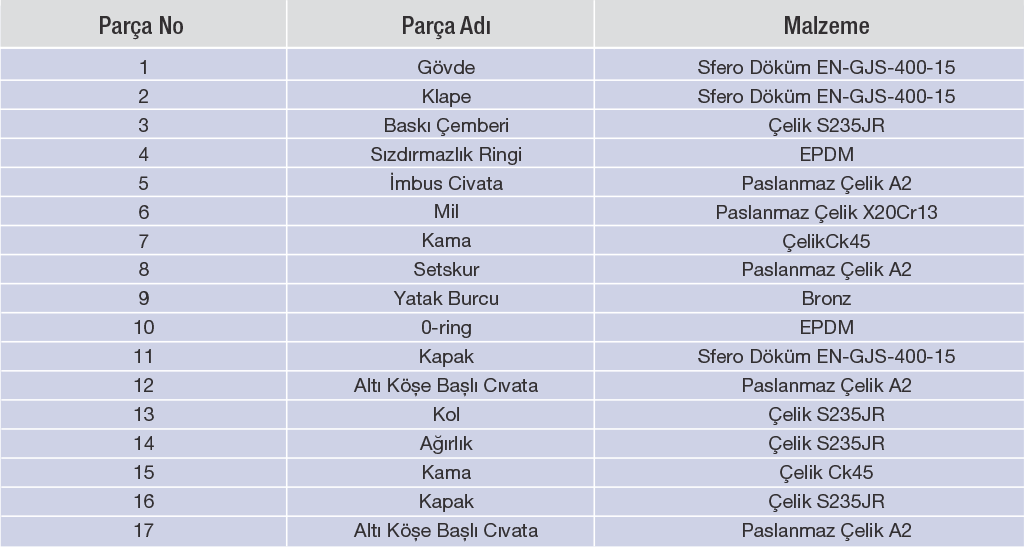Screen dimensions: 1026x547
Task: Select the 'ÇelikCk45' material in row 7
Action: [825, 242]
